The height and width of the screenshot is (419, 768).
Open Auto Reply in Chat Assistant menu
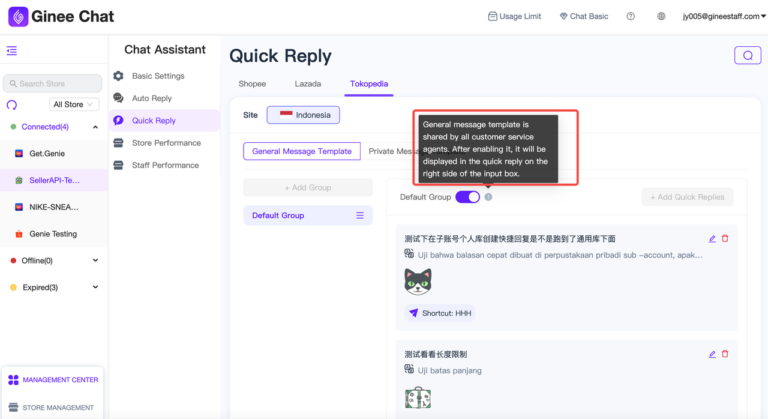[151, 98]
